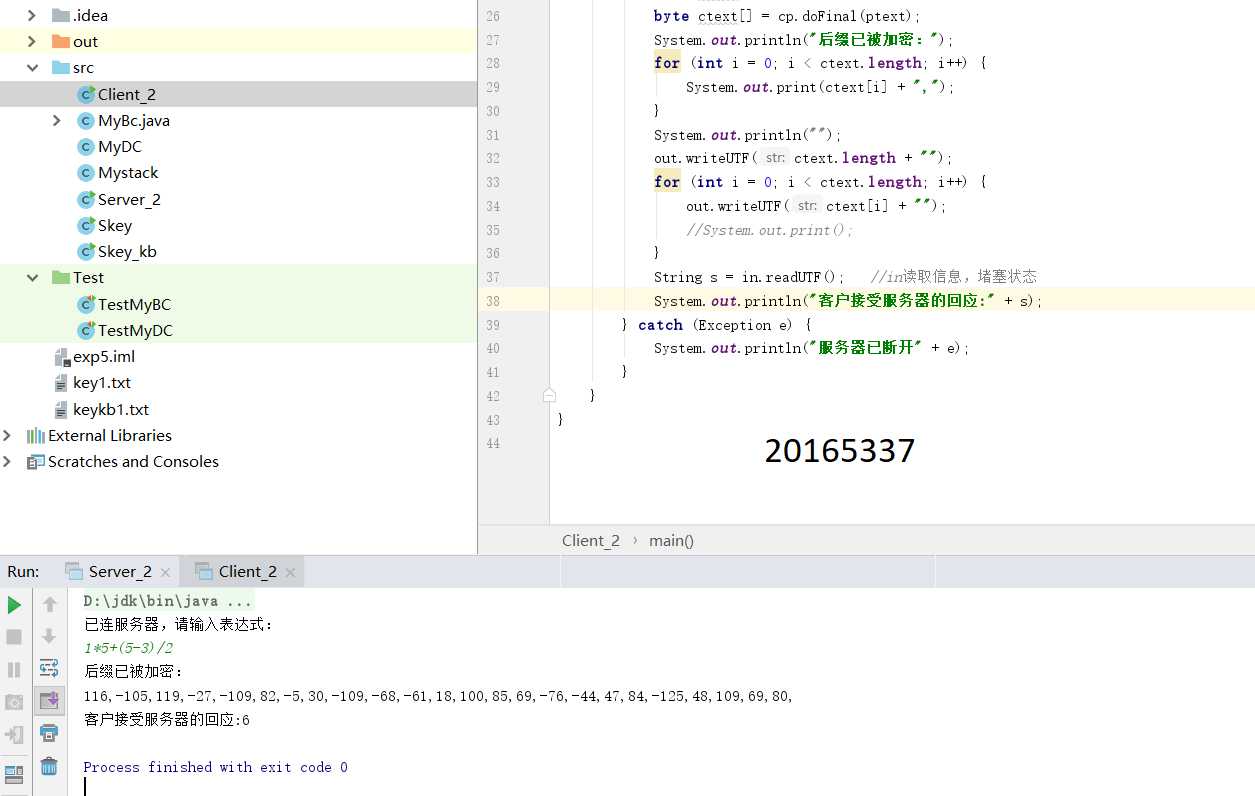The width and height of the screenshot is (1255, 796).
Task: Click Client_2 in the editor breadcrumb
Action: (x=591, y=540)
